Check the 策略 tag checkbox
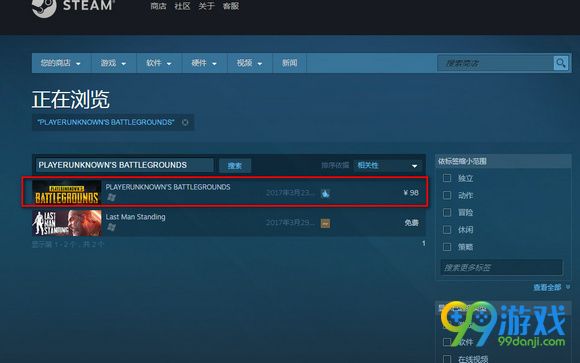 [447, 247]
